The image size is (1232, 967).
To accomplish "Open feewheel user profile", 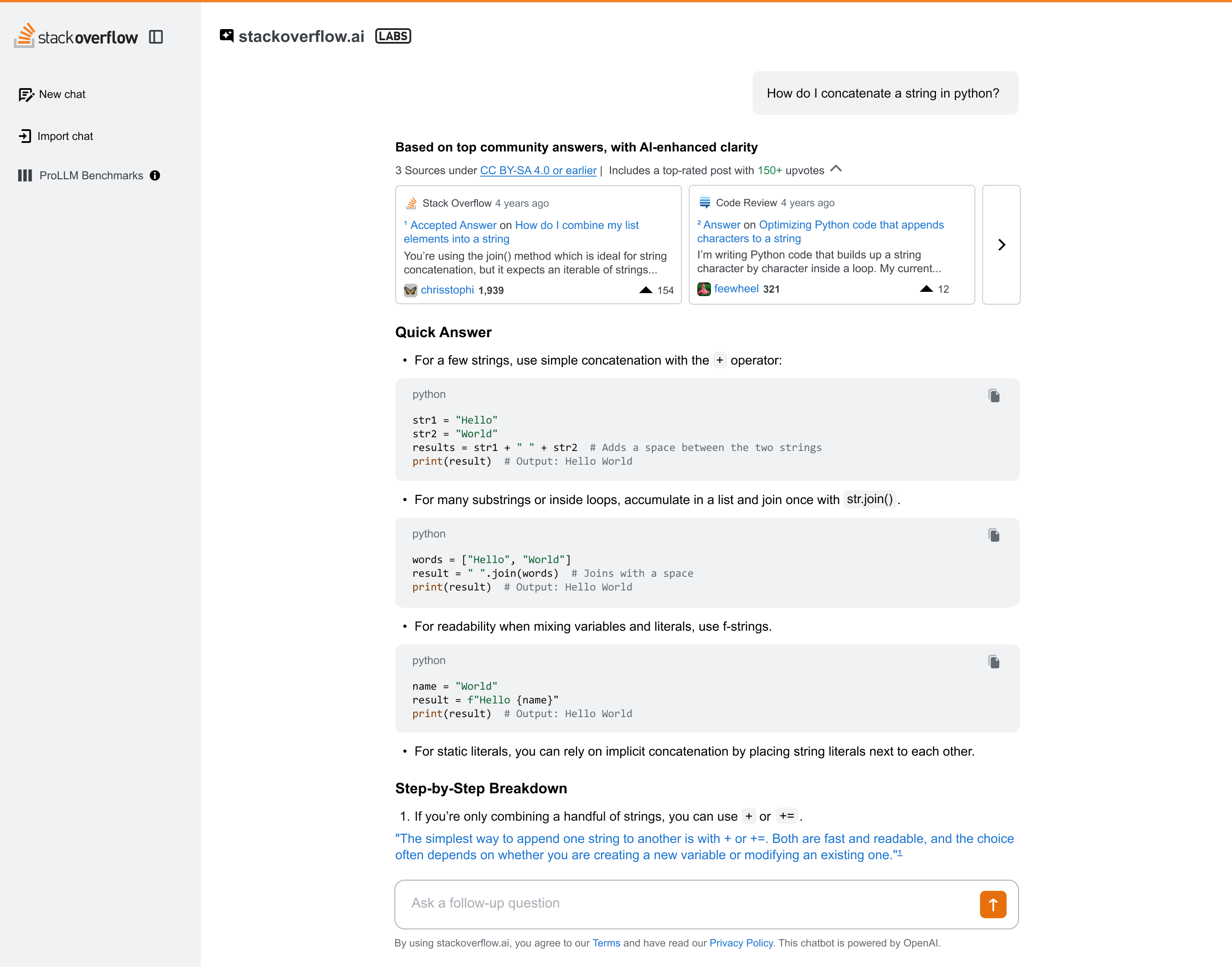I will click(x=736, y=289).
